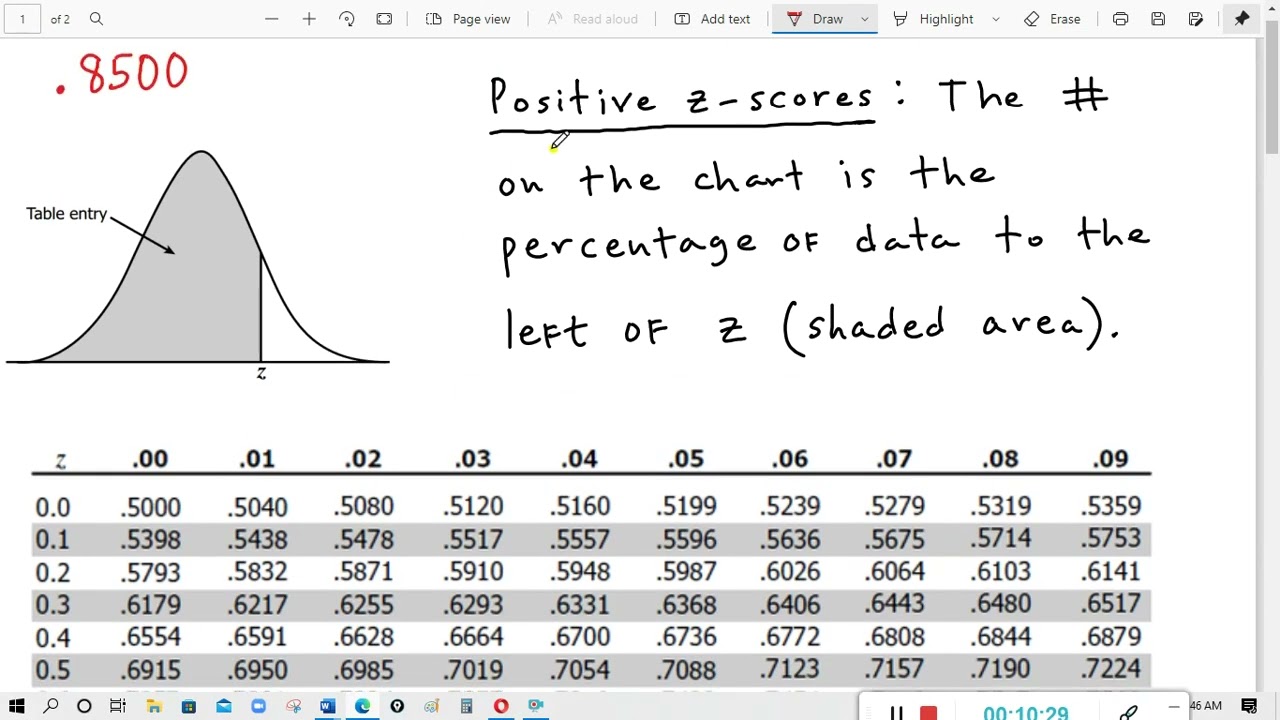Open Cortana from the taskbar
Viewport: 1280px width, 720px height.
[84, 707]
